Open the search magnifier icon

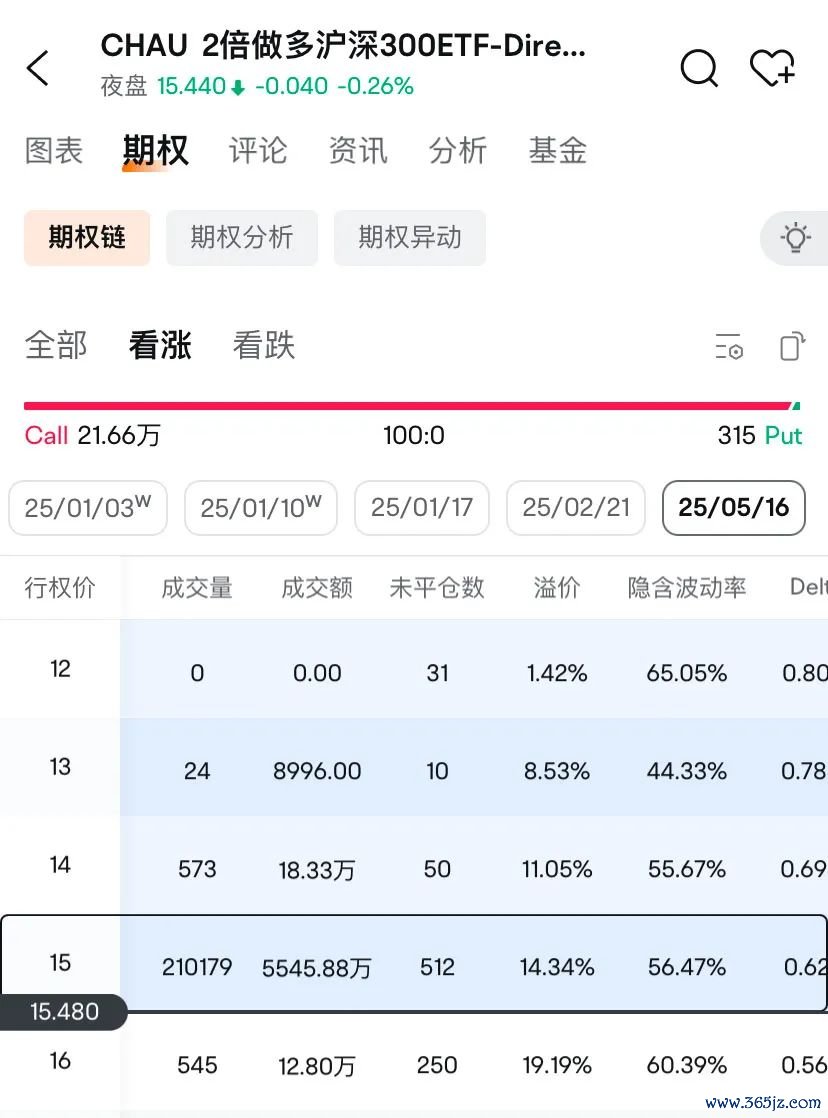699,69
